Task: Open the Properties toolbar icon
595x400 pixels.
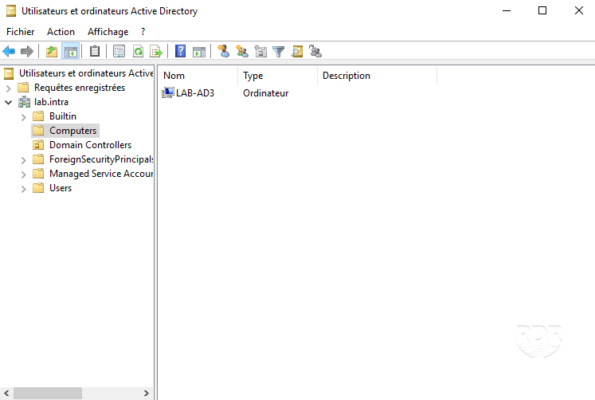Action: (x=119, y=51)
